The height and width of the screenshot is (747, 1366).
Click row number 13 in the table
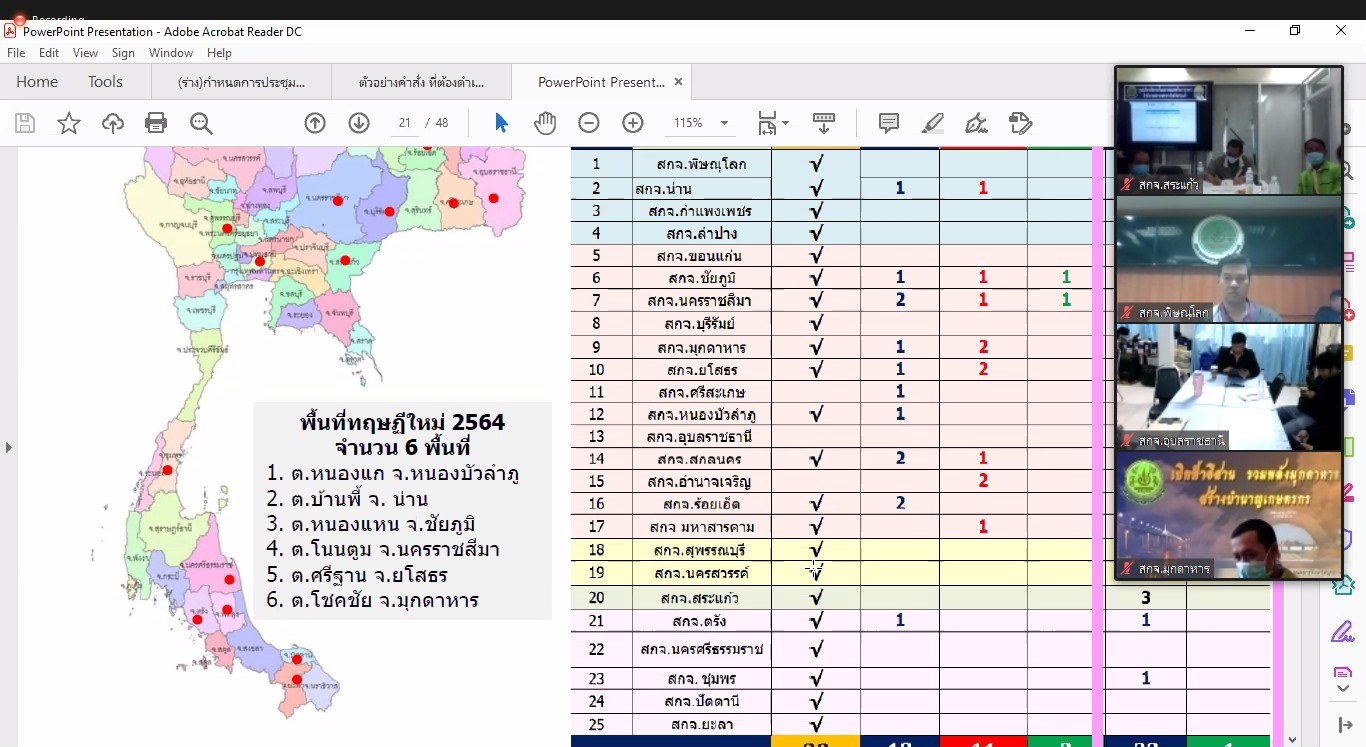coord(597,436)
